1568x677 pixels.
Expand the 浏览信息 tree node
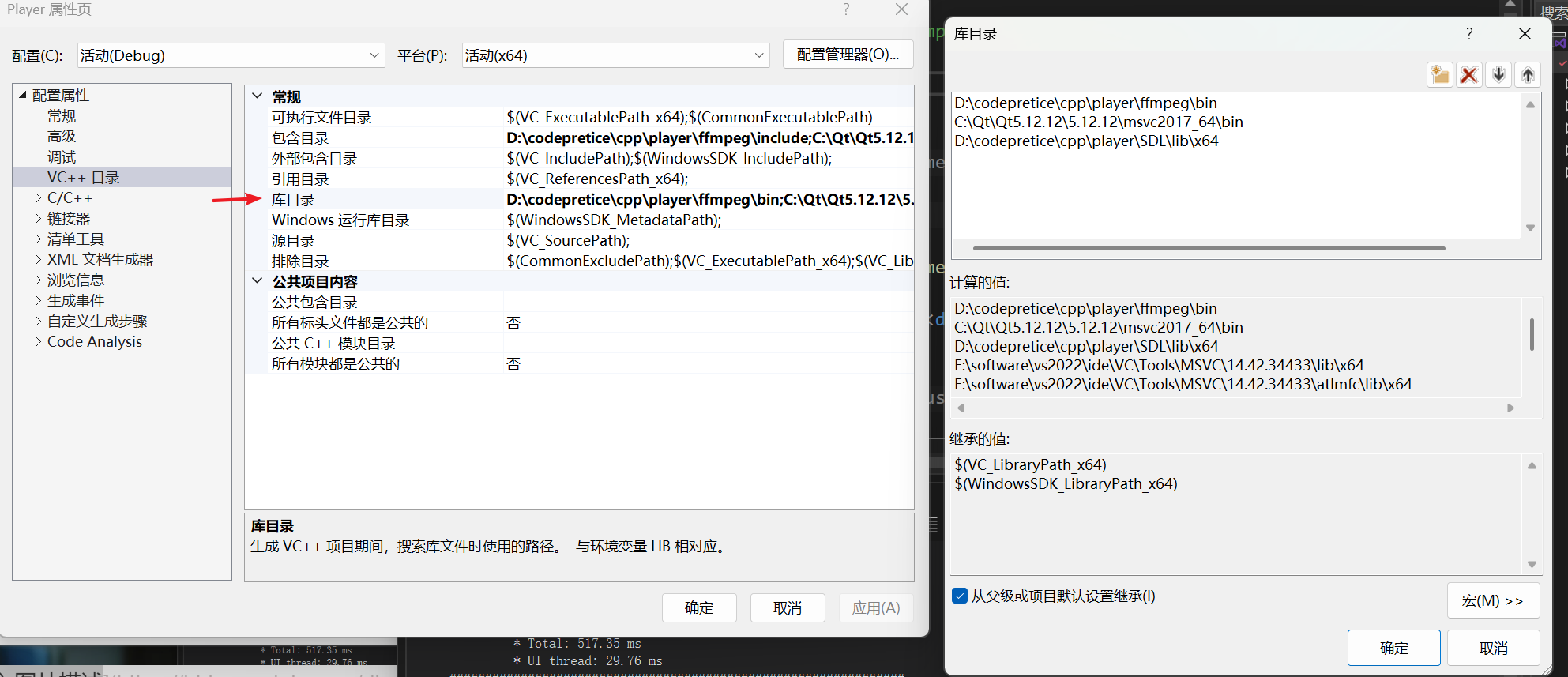coord(37,280)
